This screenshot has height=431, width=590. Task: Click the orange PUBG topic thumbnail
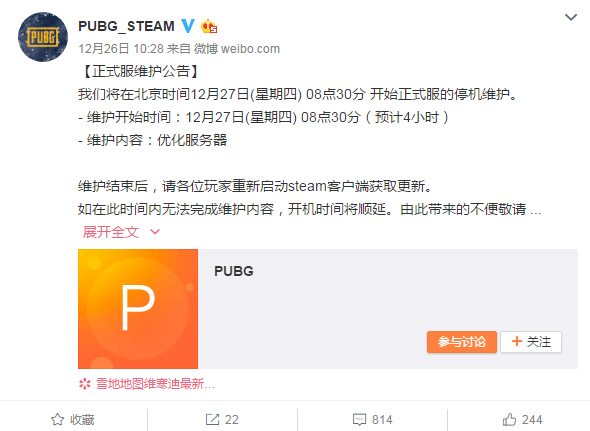[x=138, y=309]
